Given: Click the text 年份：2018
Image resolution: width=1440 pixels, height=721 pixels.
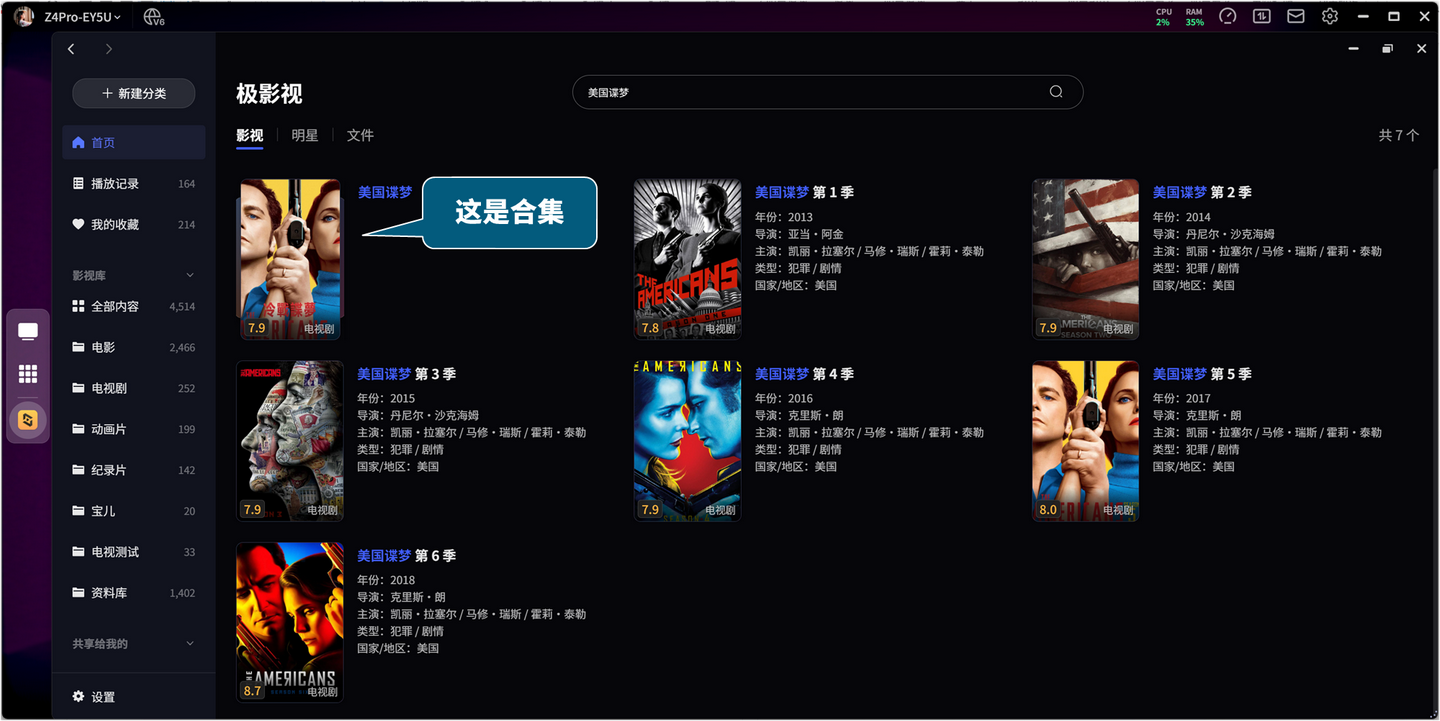Looking at the screenshot, I should (387, 580).
